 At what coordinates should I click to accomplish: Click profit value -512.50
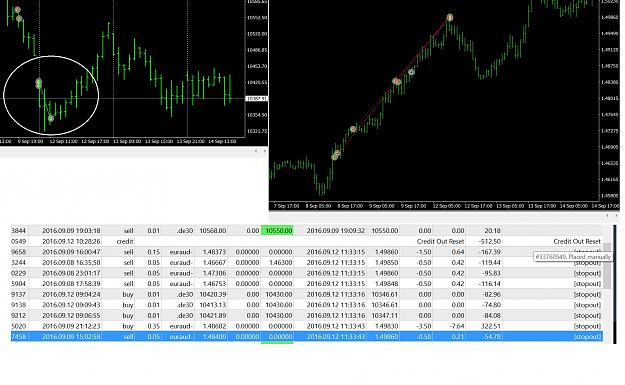(x=490, y=241)
